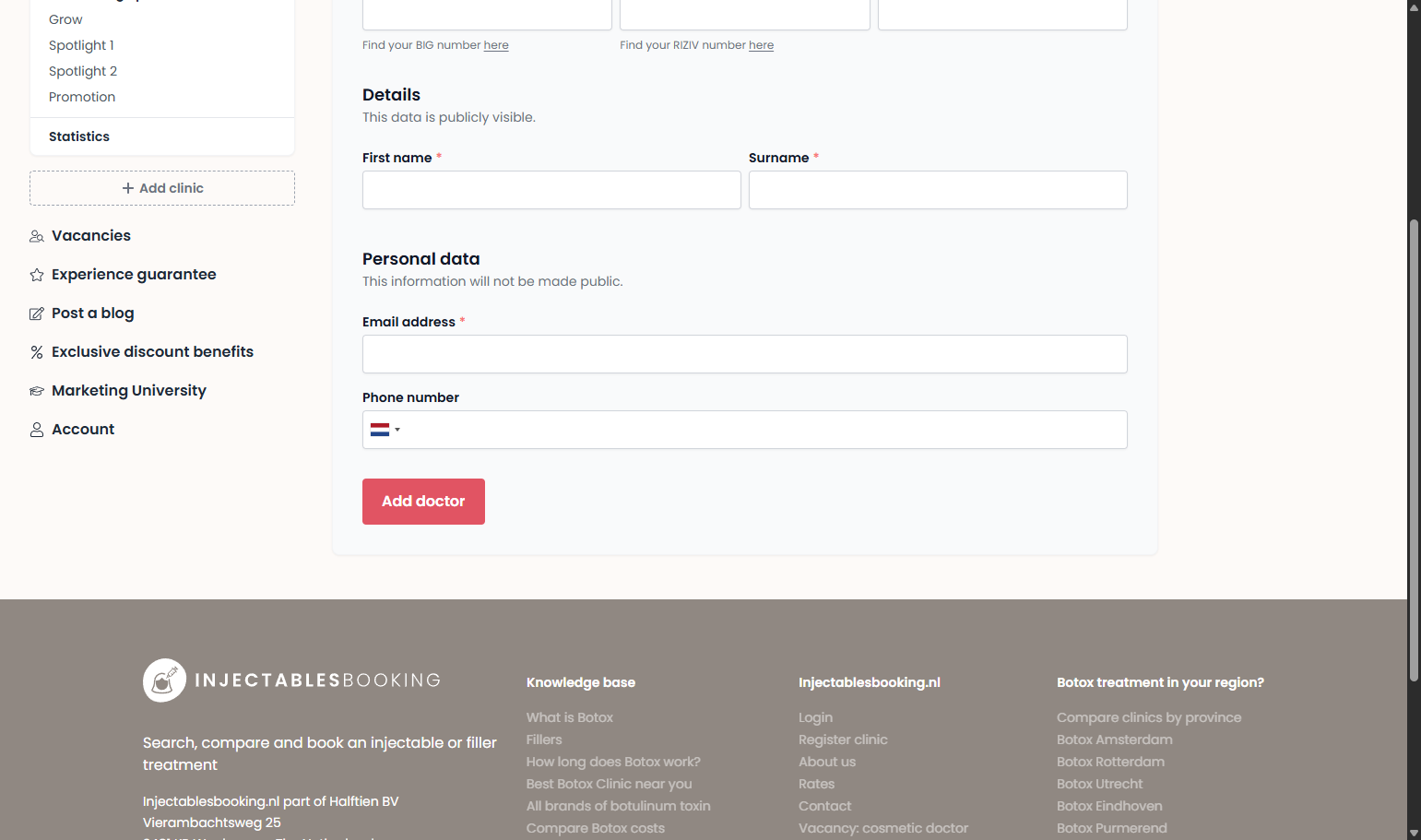This screenshot has width=1421, height=840.
Task: Open the Contact footer link
Action: click(x=824, y=806)
